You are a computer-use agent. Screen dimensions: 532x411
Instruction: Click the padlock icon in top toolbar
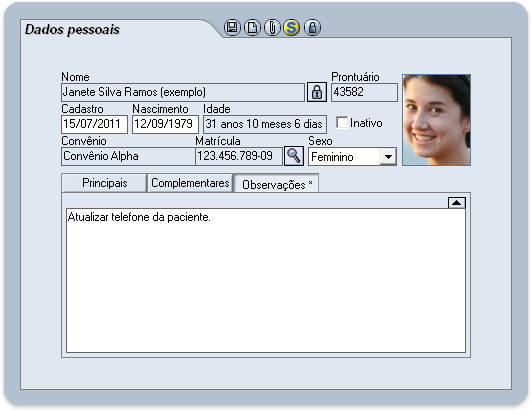pyautogui.click(x=312, y=27)
